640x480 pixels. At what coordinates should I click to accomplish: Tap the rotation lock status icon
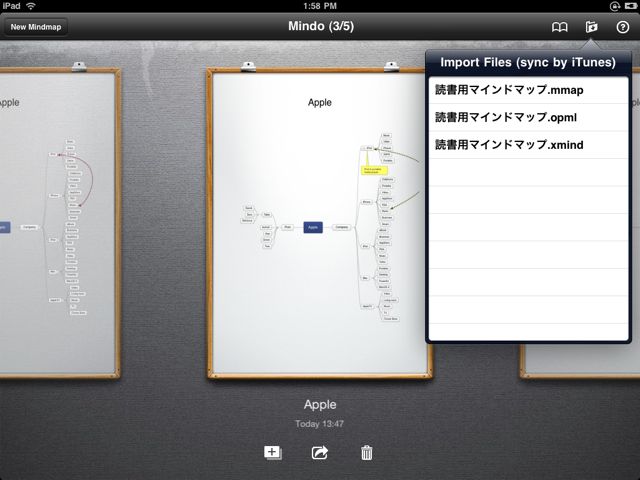614,6
